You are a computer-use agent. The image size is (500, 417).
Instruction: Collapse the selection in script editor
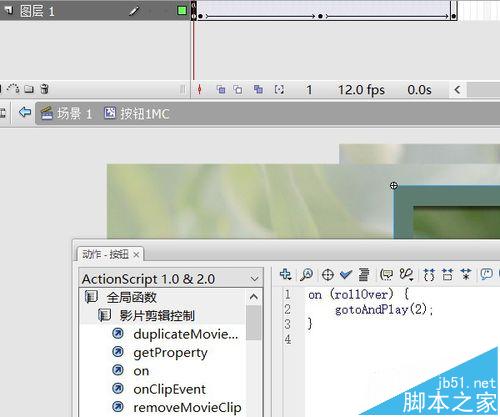pos(447,275)
